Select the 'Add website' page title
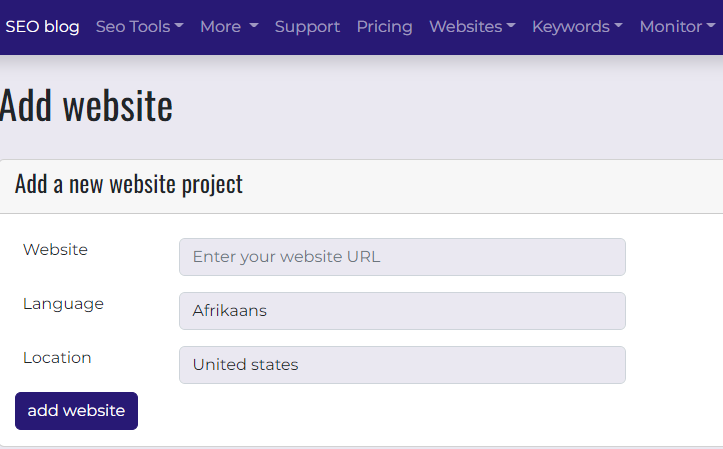The height and width of the screenshot is (449, 723). tap(86, 106)
